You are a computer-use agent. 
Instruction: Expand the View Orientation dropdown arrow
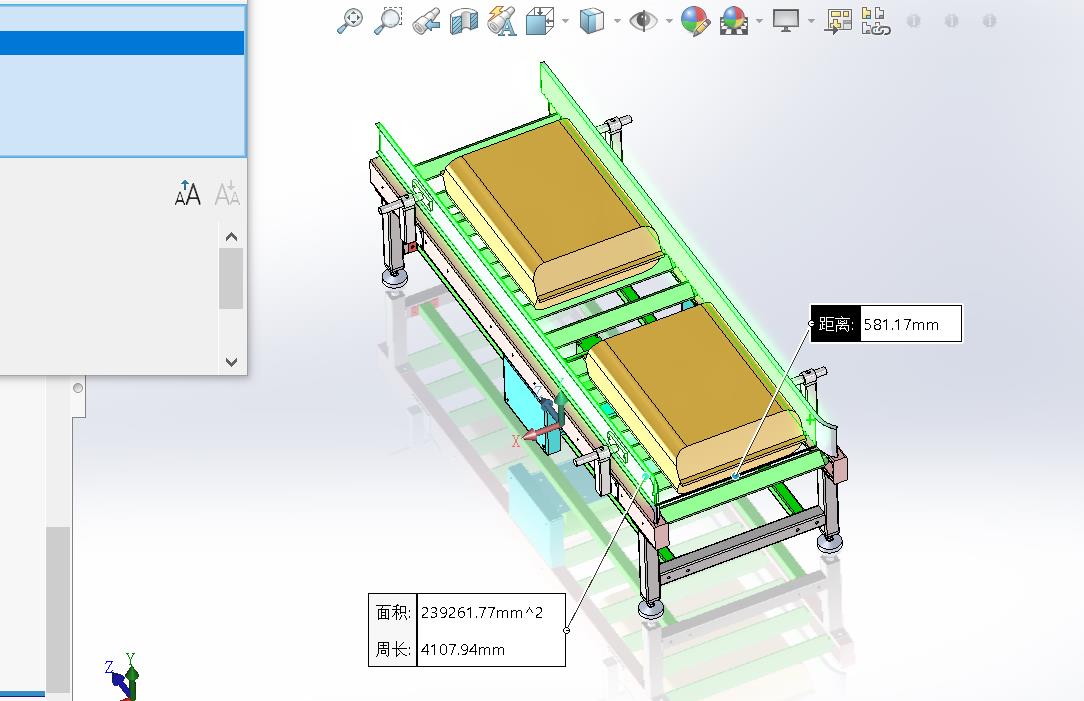[566, 21]
